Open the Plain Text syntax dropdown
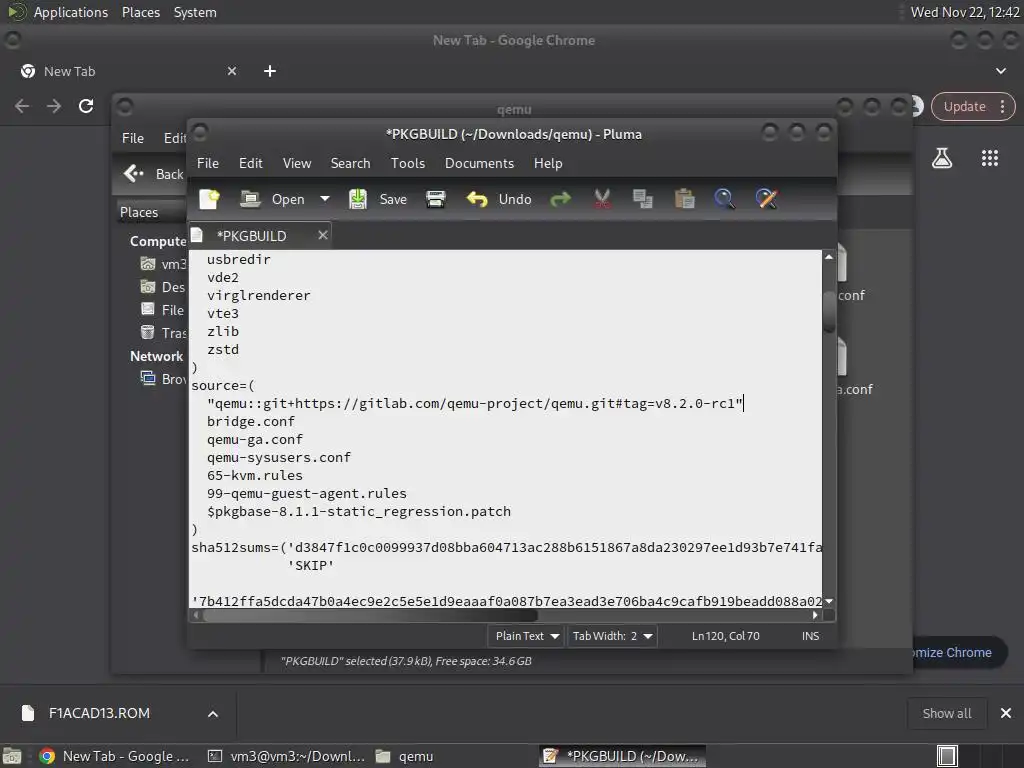Screen dimensions: 1024x768 click(526, 636)
